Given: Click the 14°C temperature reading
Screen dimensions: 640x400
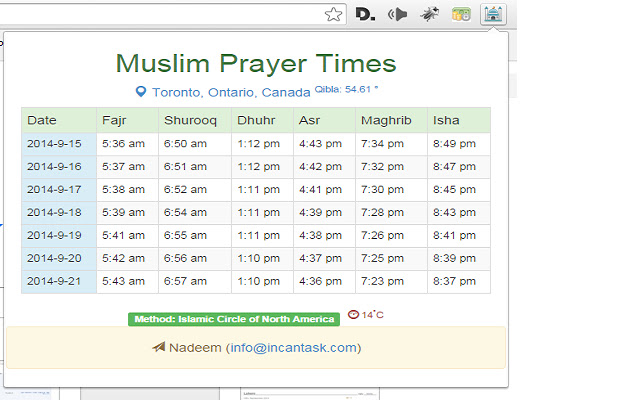Looking at the screenshot, I should pyautogui.click(x=372, y=315).
